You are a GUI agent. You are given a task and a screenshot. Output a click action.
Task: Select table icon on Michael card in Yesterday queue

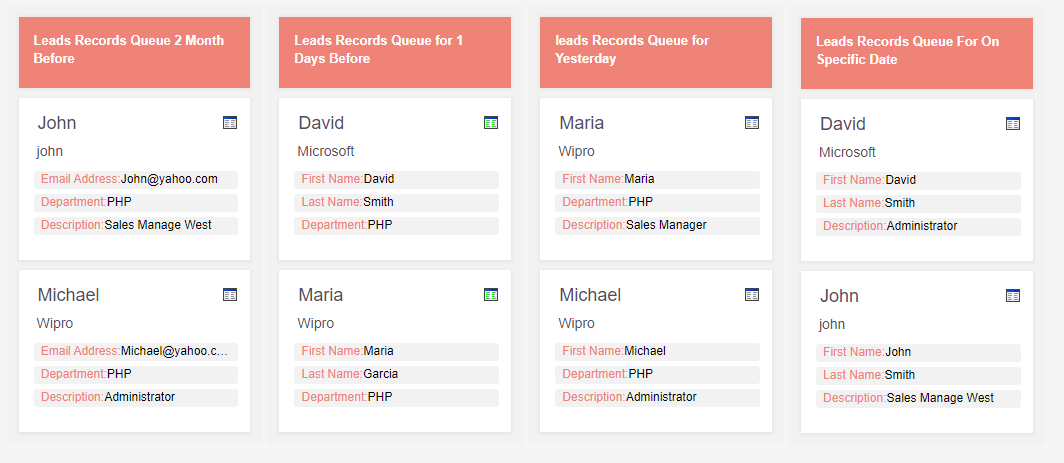click(x=752, y=295)
